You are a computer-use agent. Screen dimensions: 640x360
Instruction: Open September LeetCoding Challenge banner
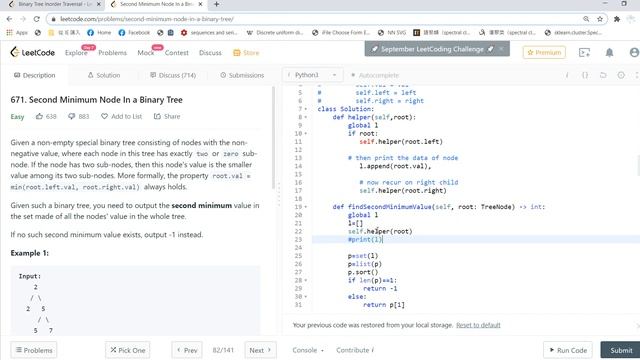(x=432, y=49)
